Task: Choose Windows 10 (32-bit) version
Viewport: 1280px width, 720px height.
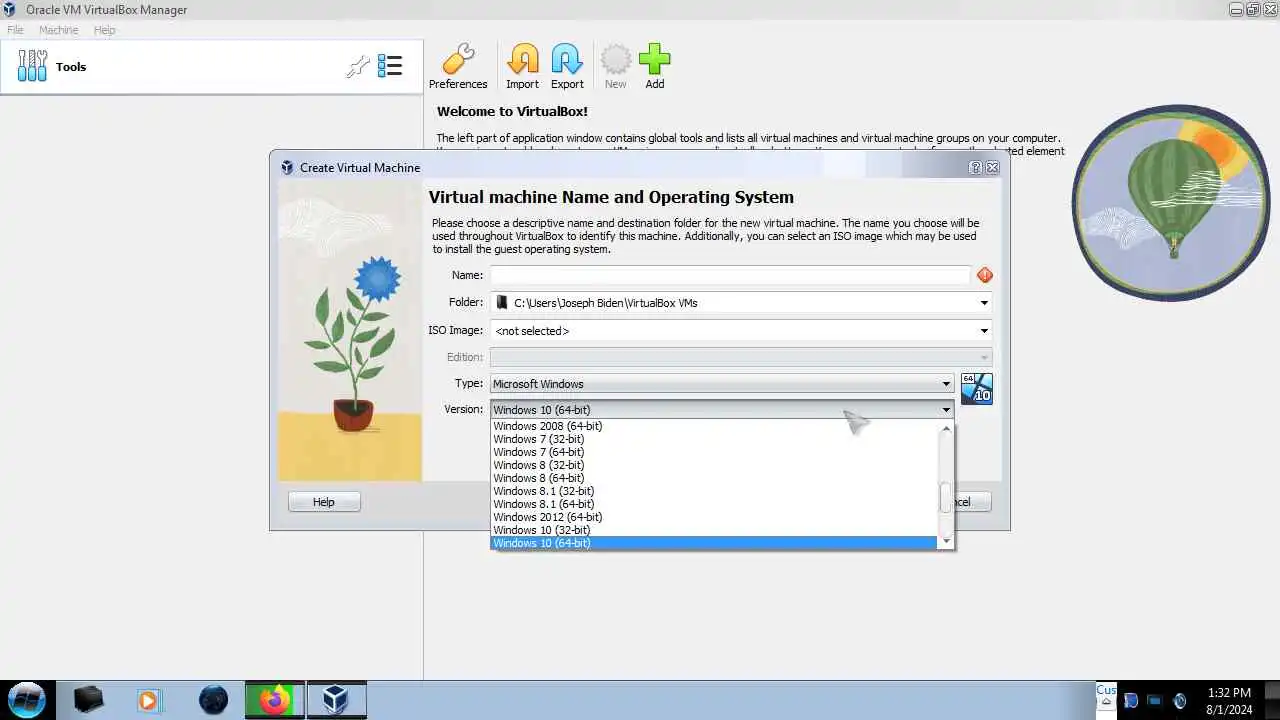Action: click(714, 530)
